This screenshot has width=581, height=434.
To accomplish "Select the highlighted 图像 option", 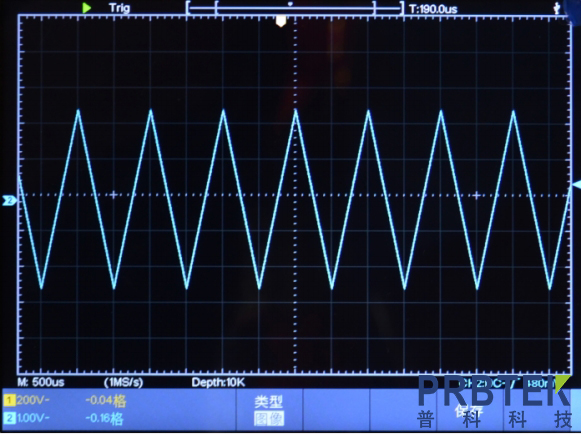I will [269, 419].
